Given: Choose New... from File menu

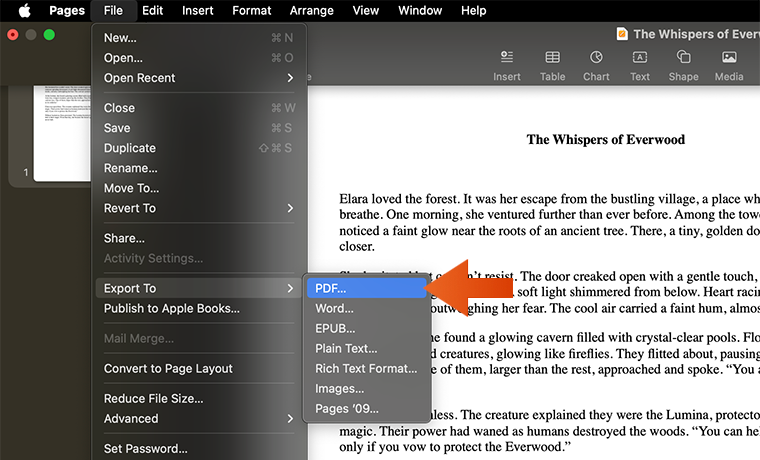Looking at the screenshot, I should pos(199,38).
